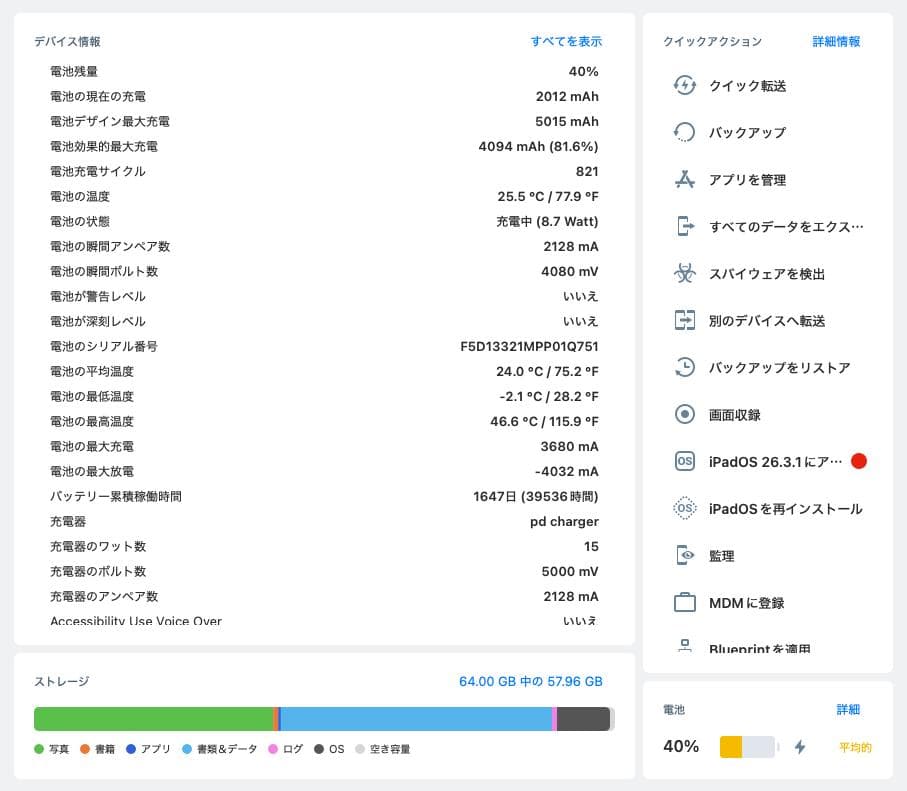The height and width of the screenshot is (791, 907).
Task: Click value 4094 mAh (81.6%)
Action: coord(539,146)
